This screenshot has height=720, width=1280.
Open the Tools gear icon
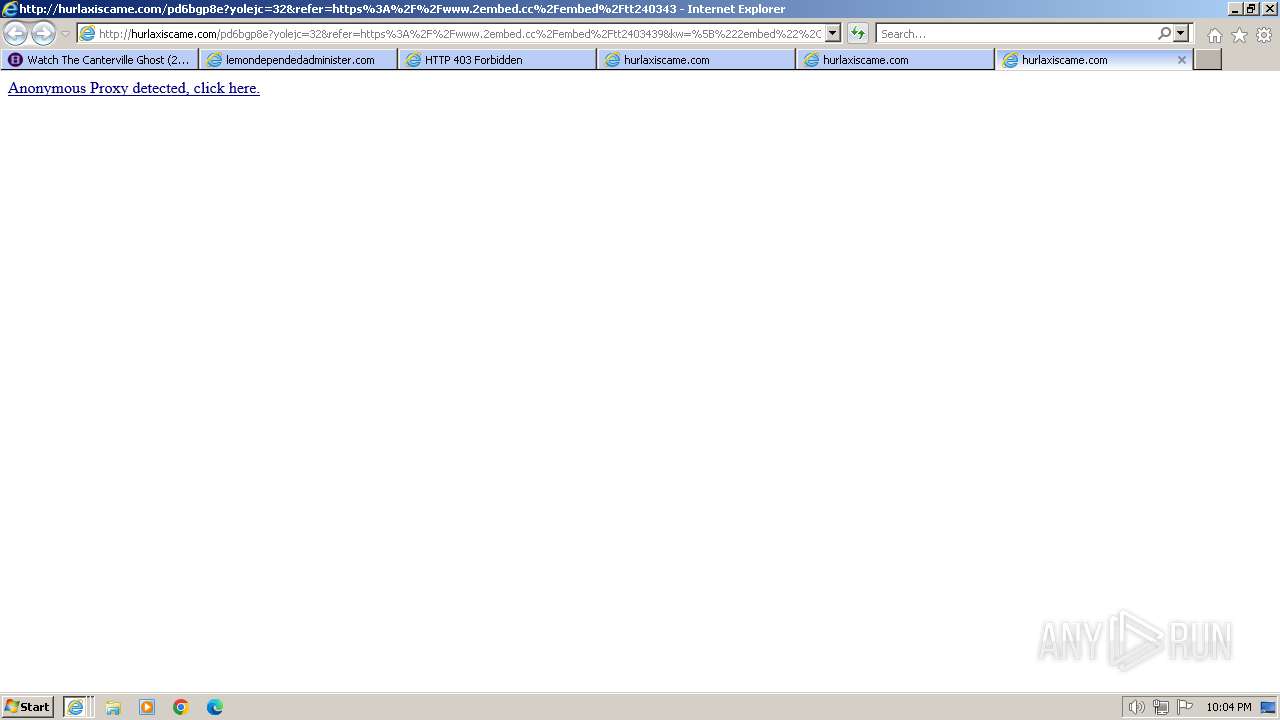pos(1264,35)
